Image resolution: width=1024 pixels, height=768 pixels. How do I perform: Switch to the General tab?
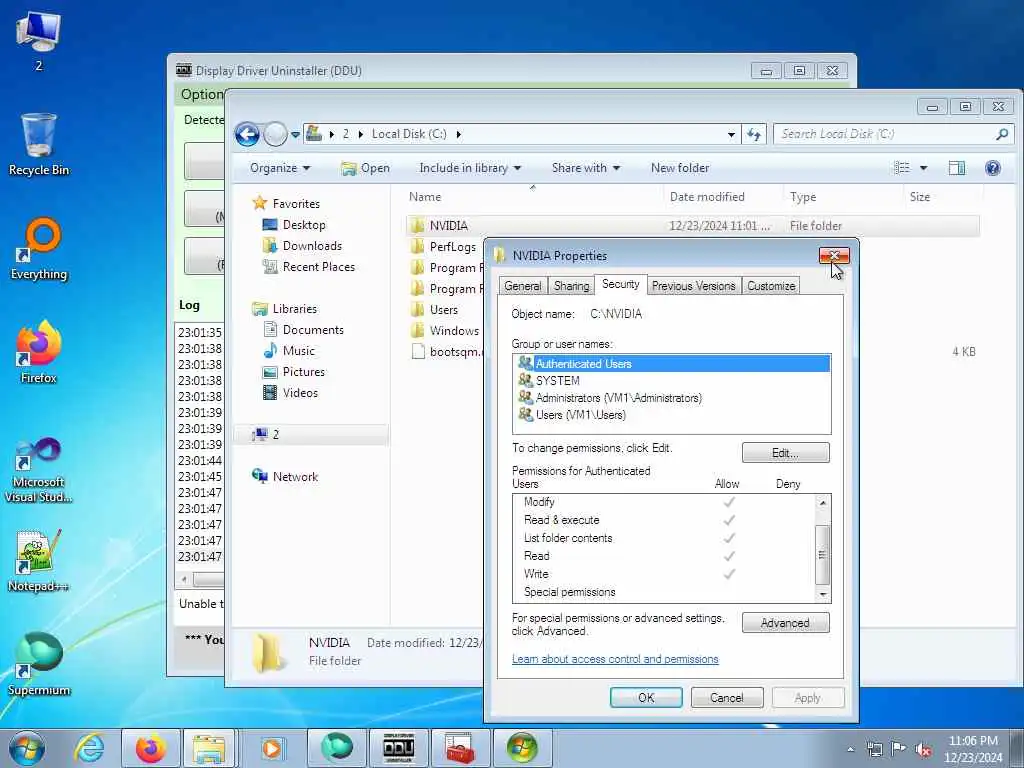pyautogui.click(x=522, y=286)
